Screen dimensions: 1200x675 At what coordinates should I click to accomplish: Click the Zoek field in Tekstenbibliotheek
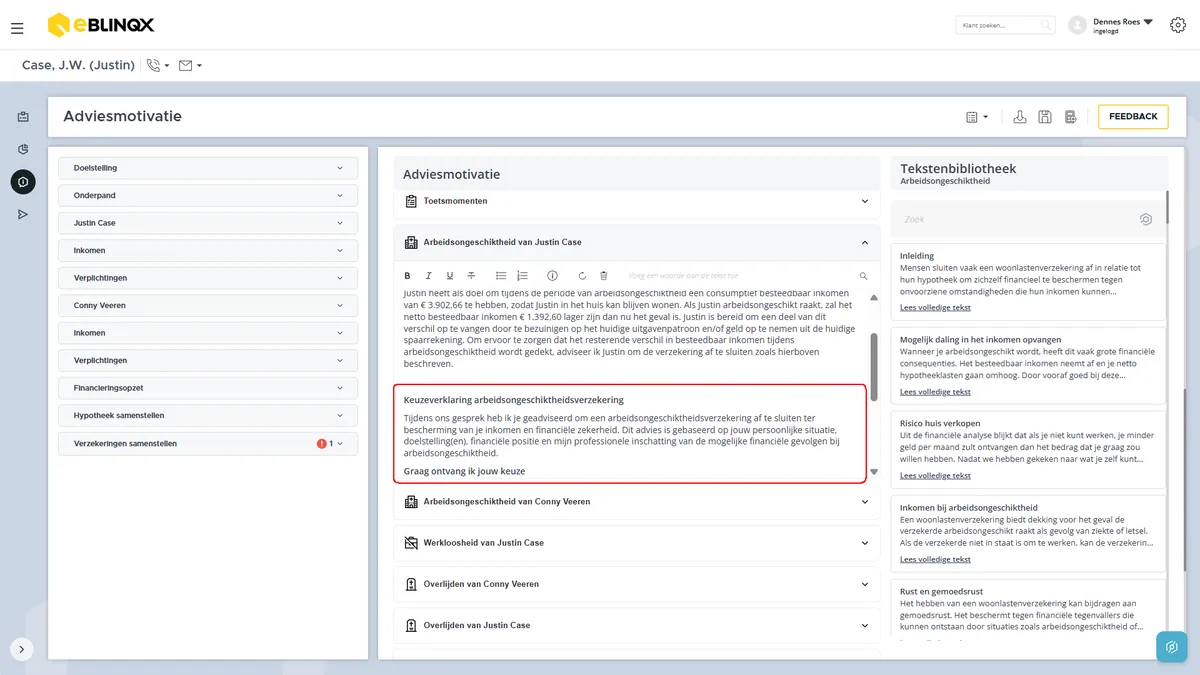click(1028, 219)
